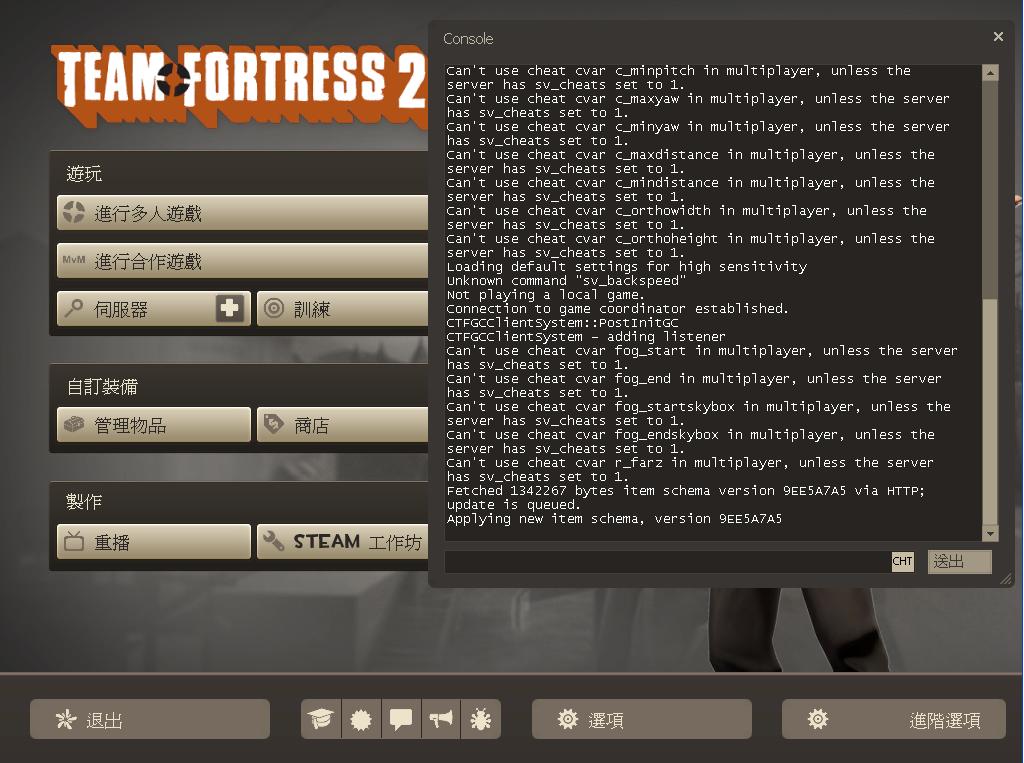Click console scrollbar down arrow
Image resolution: width=1024 pixels, height=763 pixels.
990,534
